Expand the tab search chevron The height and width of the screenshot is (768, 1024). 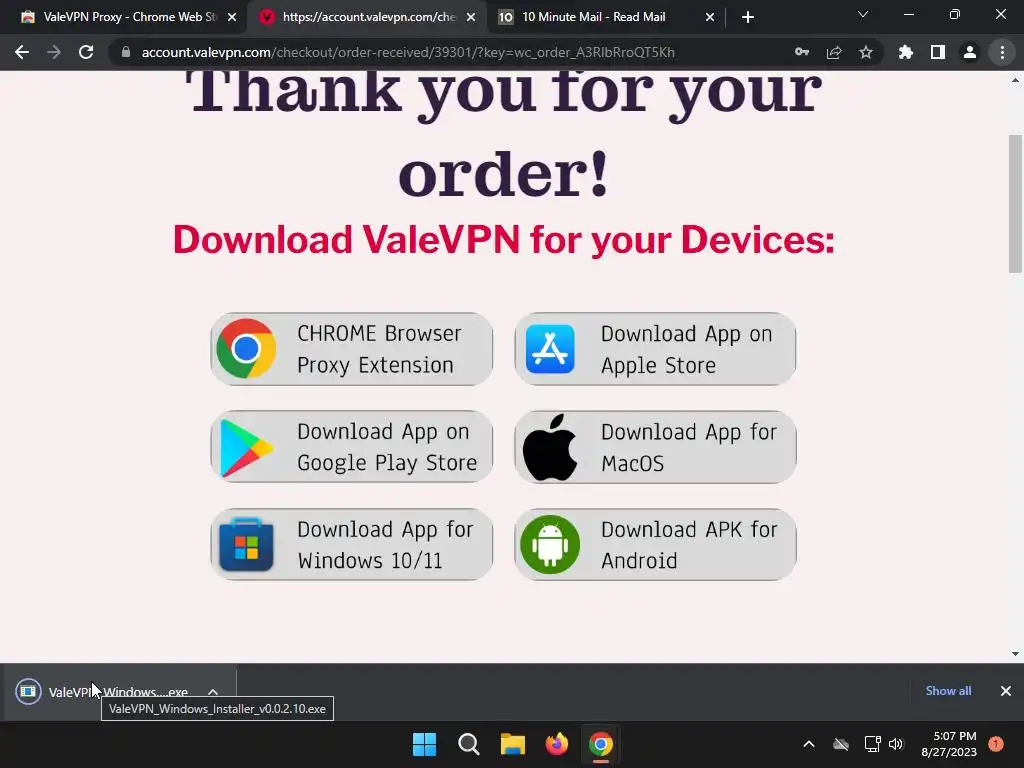(863, 14)
